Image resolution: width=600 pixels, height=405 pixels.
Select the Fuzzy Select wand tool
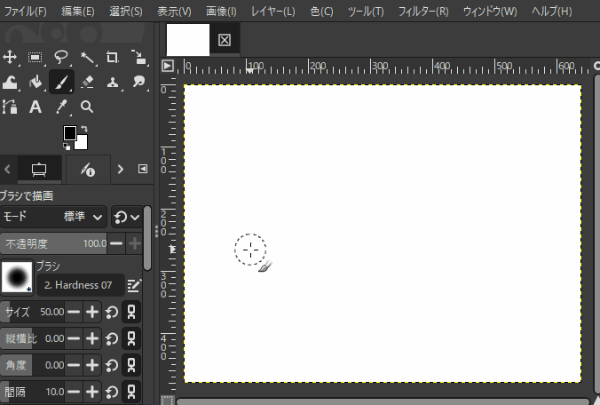(87, 57)
